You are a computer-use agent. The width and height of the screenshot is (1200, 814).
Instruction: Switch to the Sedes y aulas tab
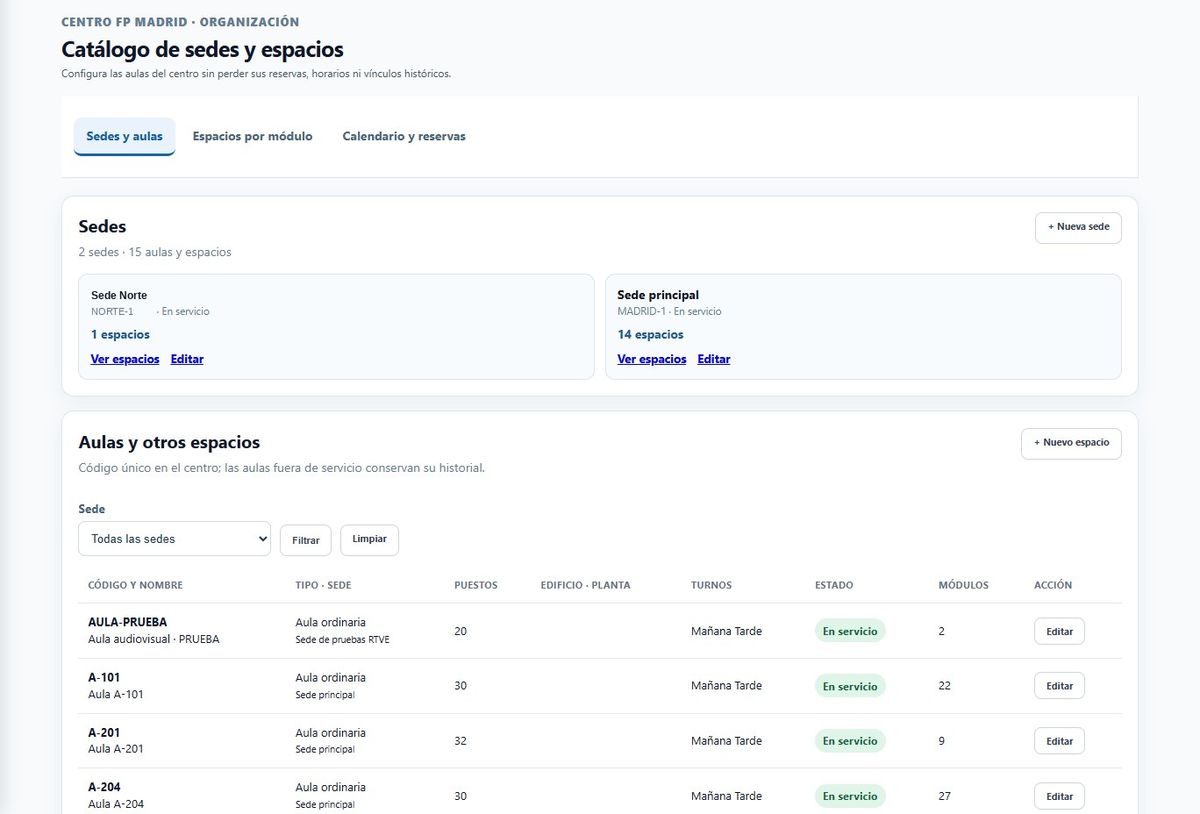click(x=124, y=137)
